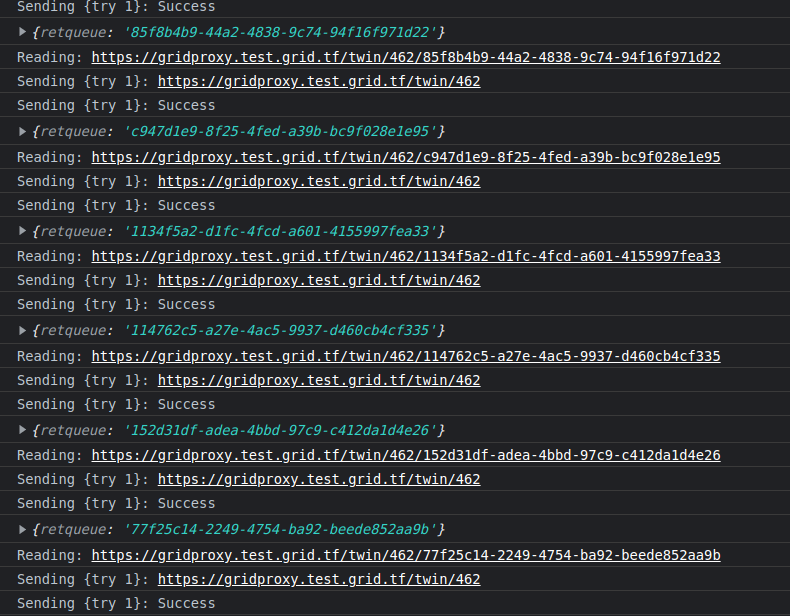Open Reading link ending c412da1d4e26
790x616 pixels.
coord(406,455)
